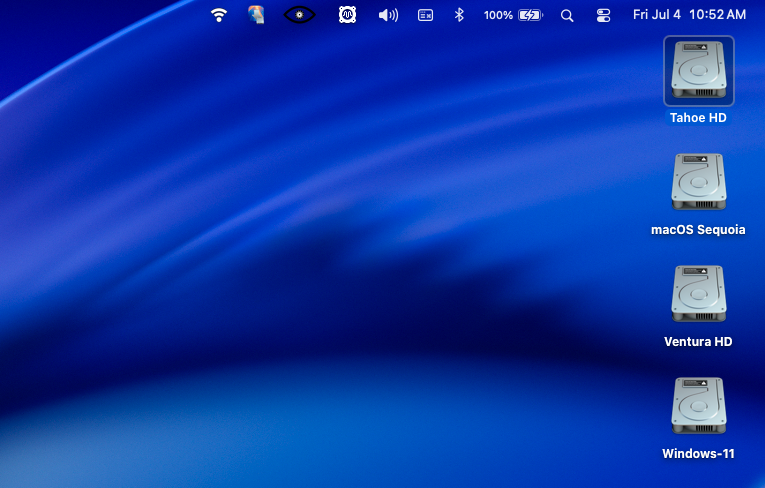The image size is (765, 488).
Task: Open the sound volume menu
Action: pos(388,15)
